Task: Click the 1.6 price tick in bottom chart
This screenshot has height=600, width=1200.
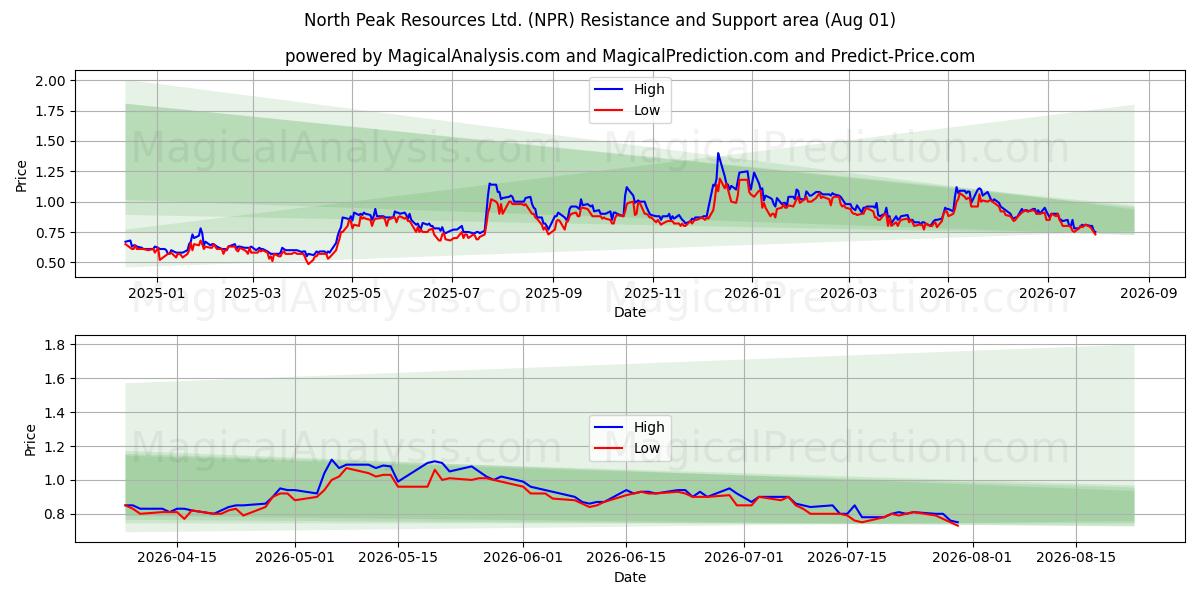Action: (56, 379)
